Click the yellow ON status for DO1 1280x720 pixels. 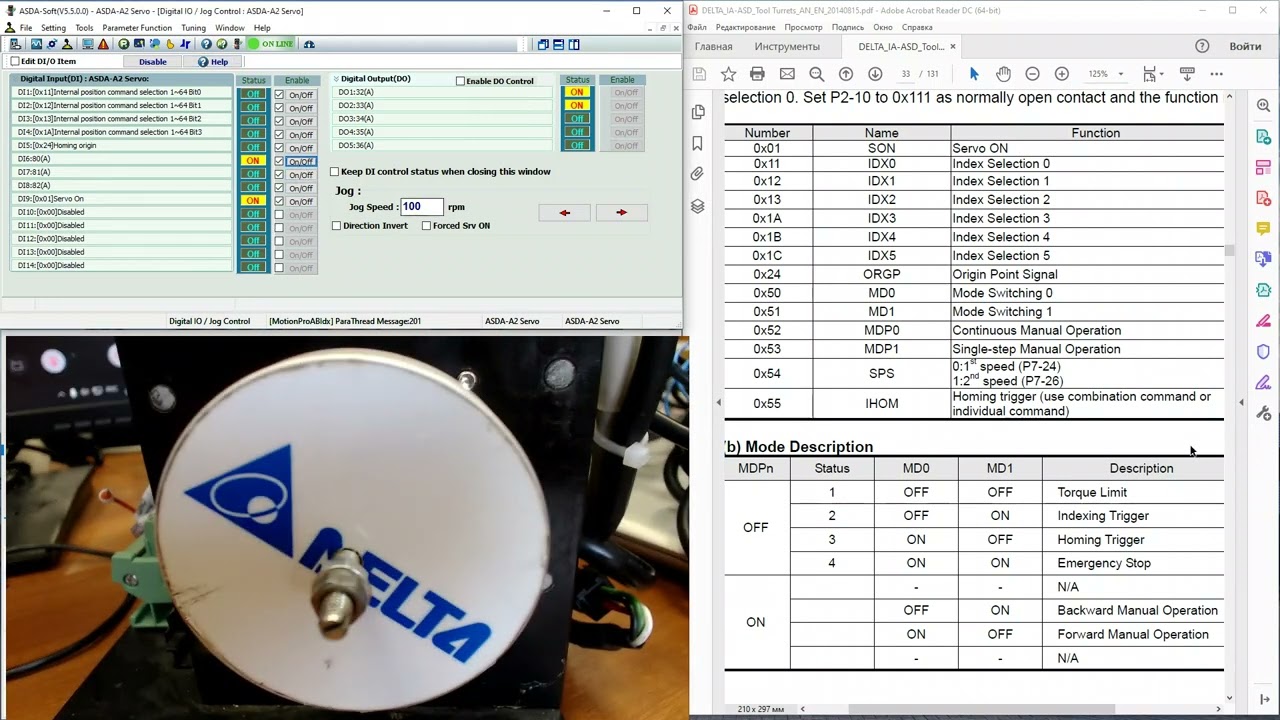coord(577,93)
